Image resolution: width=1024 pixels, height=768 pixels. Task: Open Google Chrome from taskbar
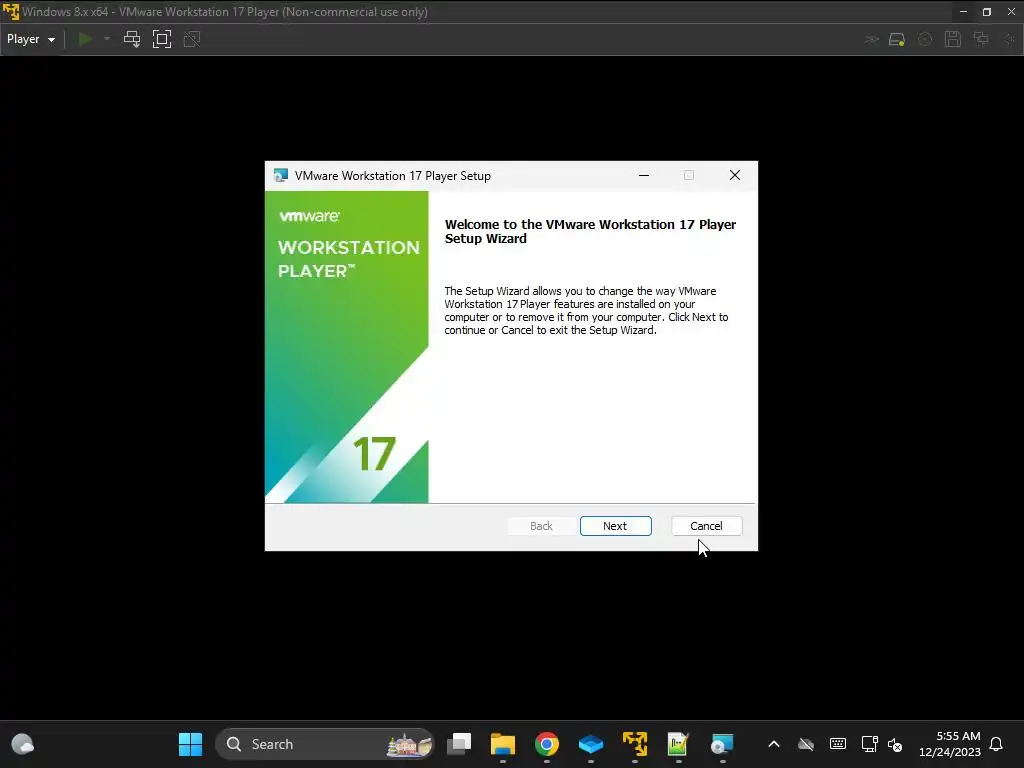tap(547, 744)
